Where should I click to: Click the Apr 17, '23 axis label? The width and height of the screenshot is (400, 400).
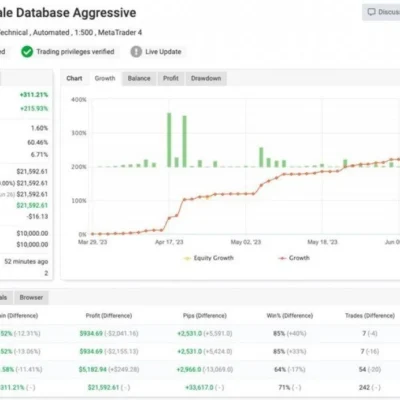[x=169, y=242]
